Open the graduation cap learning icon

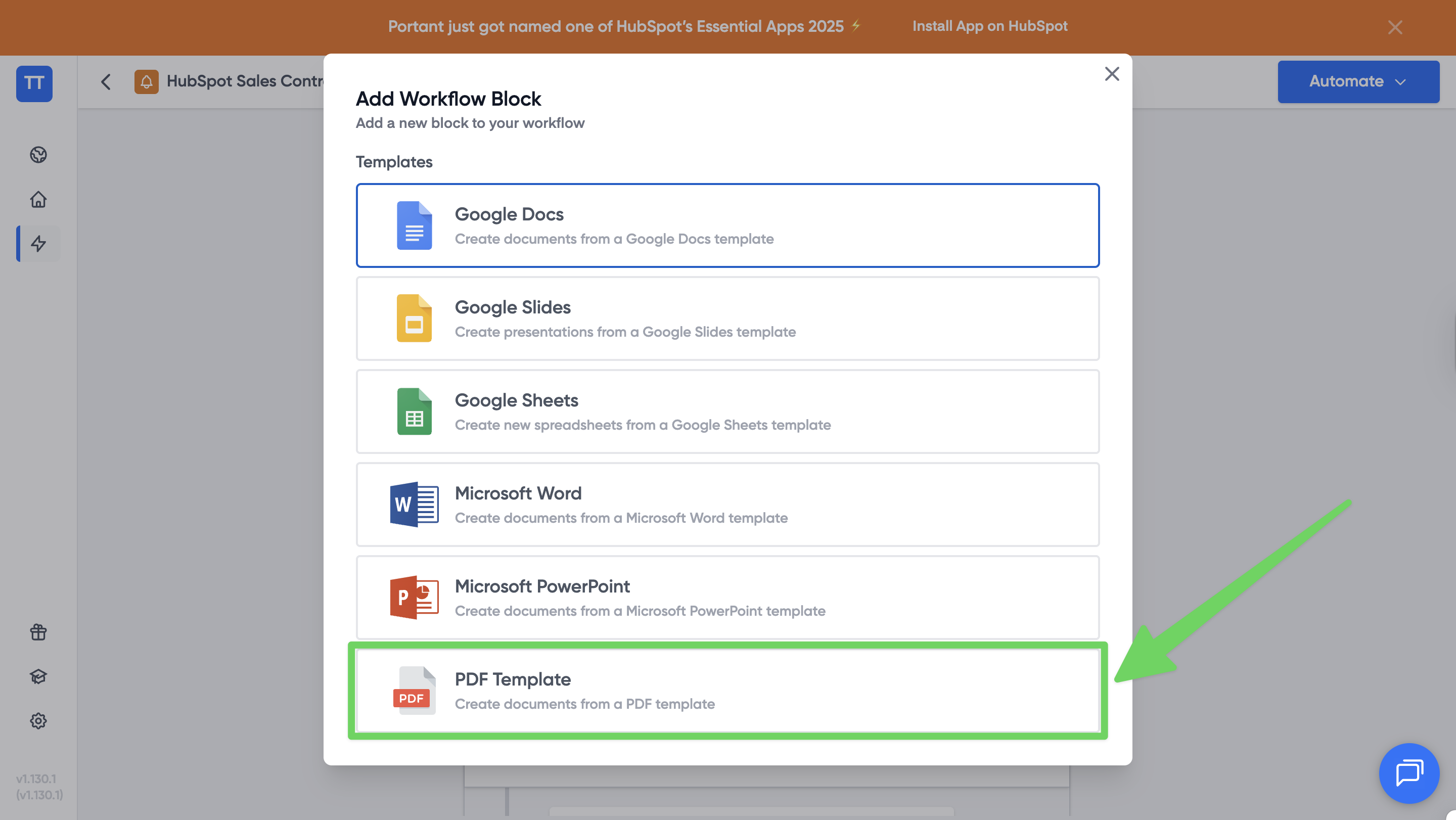click(x=38, y=676)
